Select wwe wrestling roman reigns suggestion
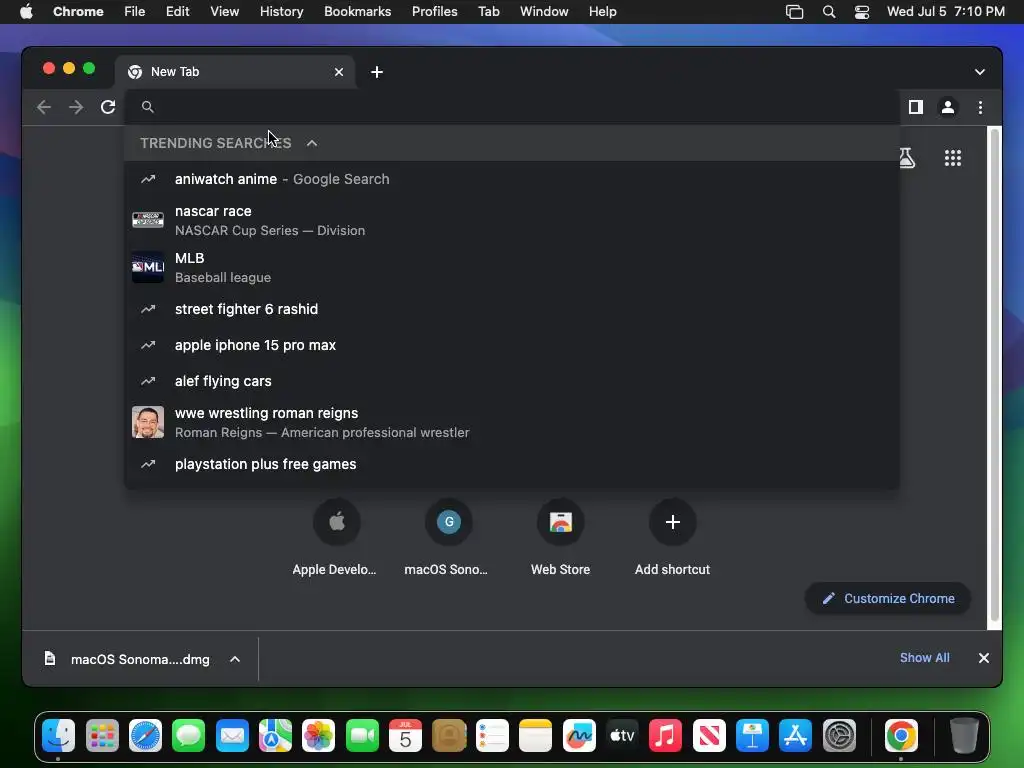The height and width of the screenshot is (768, 1024). click(511, 422)
